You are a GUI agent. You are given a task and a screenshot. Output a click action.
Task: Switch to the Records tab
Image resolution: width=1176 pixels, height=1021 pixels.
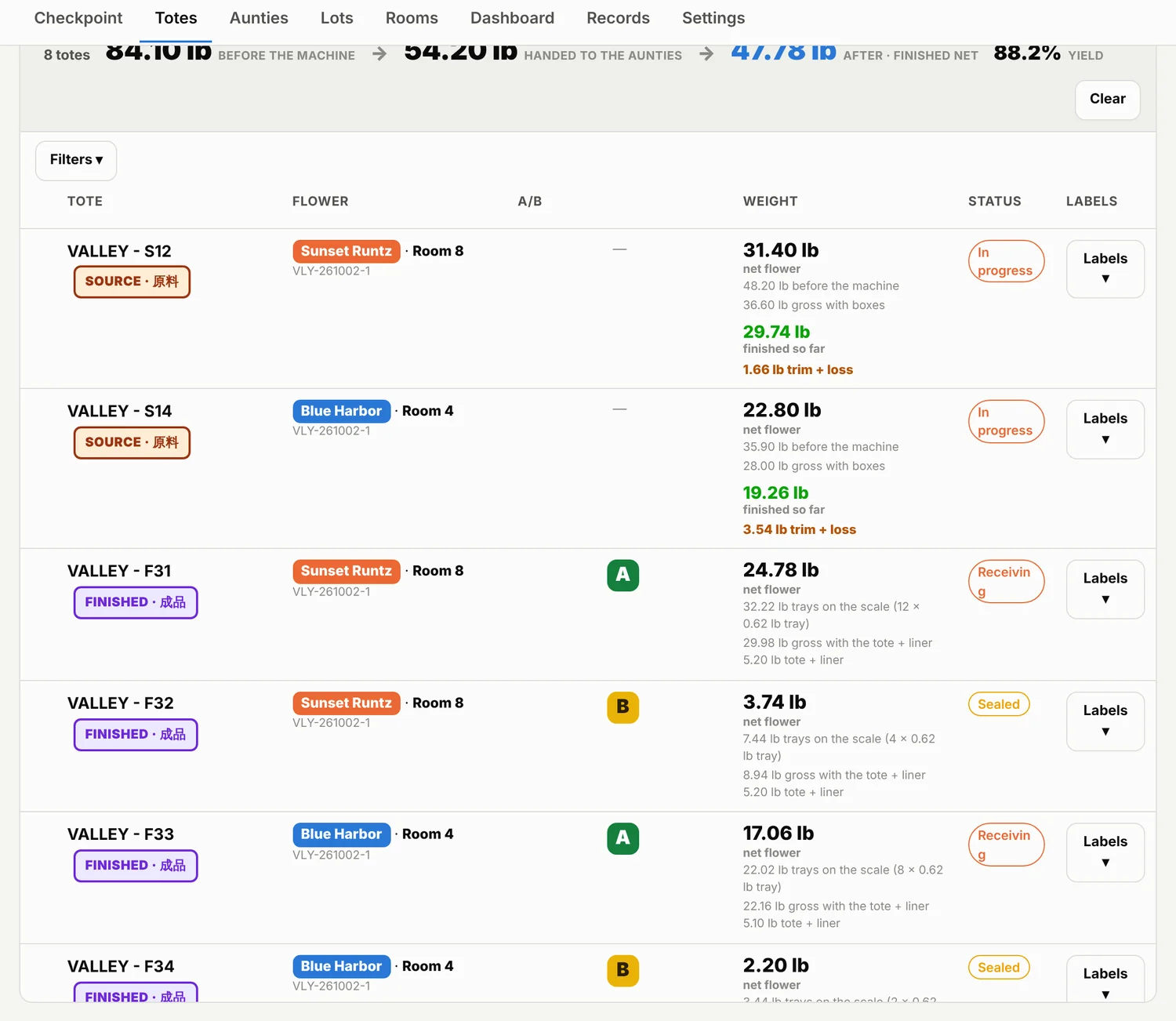(x=618, y=18)
